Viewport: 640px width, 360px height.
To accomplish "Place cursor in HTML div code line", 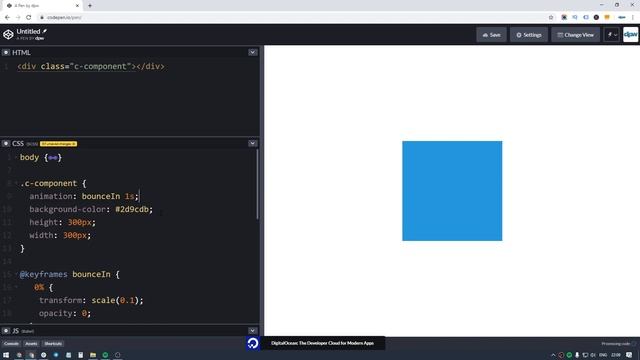I will [91, 67].
